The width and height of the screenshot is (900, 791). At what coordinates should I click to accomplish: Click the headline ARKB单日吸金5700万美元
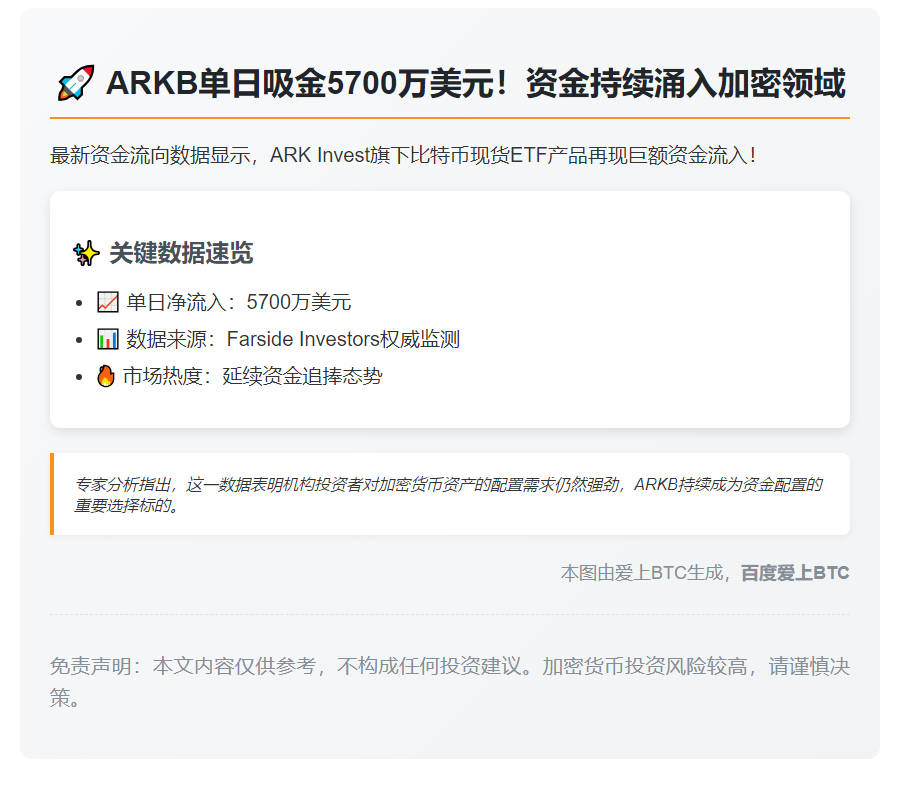point(476,83)
